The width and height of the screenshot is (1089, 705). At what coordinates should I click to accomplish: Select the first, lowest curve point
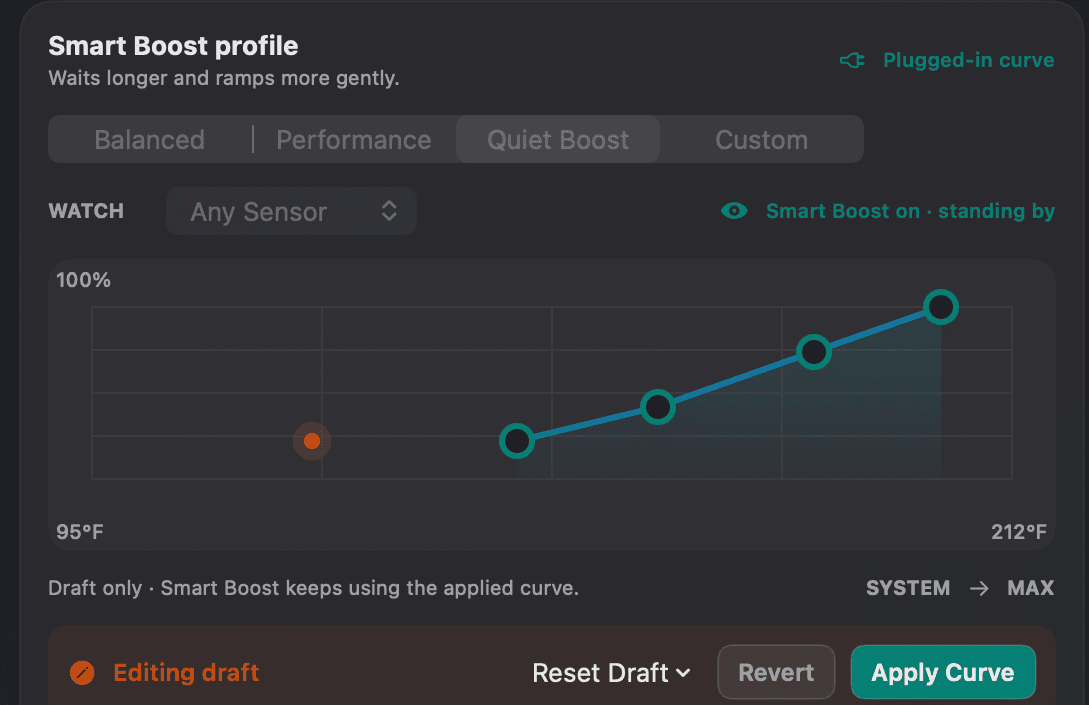[517, 440]
